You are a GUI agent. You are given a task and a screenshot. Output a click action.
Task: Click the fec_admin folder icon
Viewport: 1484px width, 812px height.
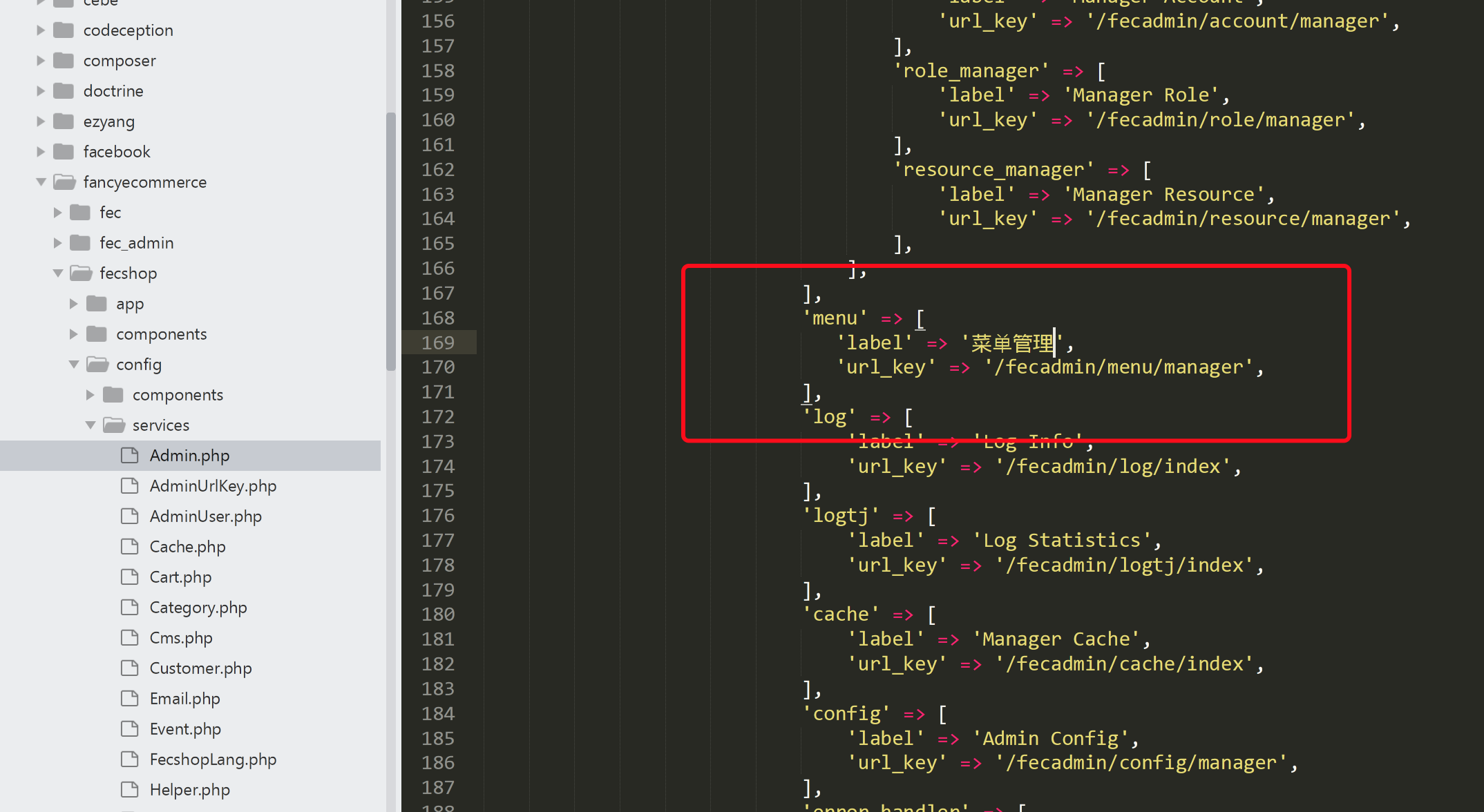(x=80, y=243)
